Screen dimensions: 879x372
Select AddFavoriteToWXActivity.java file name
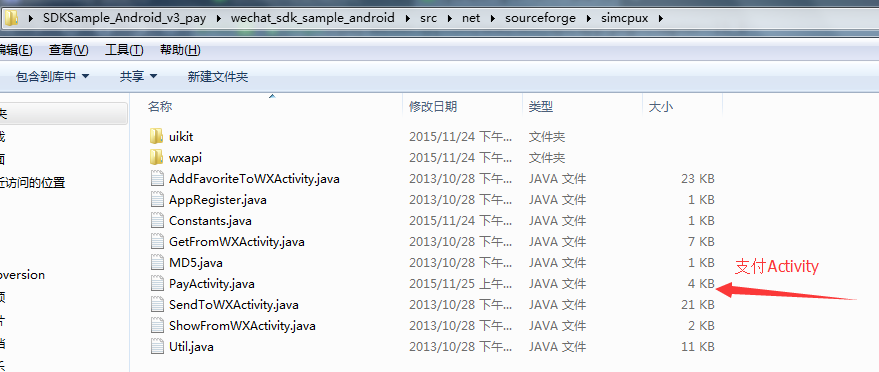click(x=254, y=179)
